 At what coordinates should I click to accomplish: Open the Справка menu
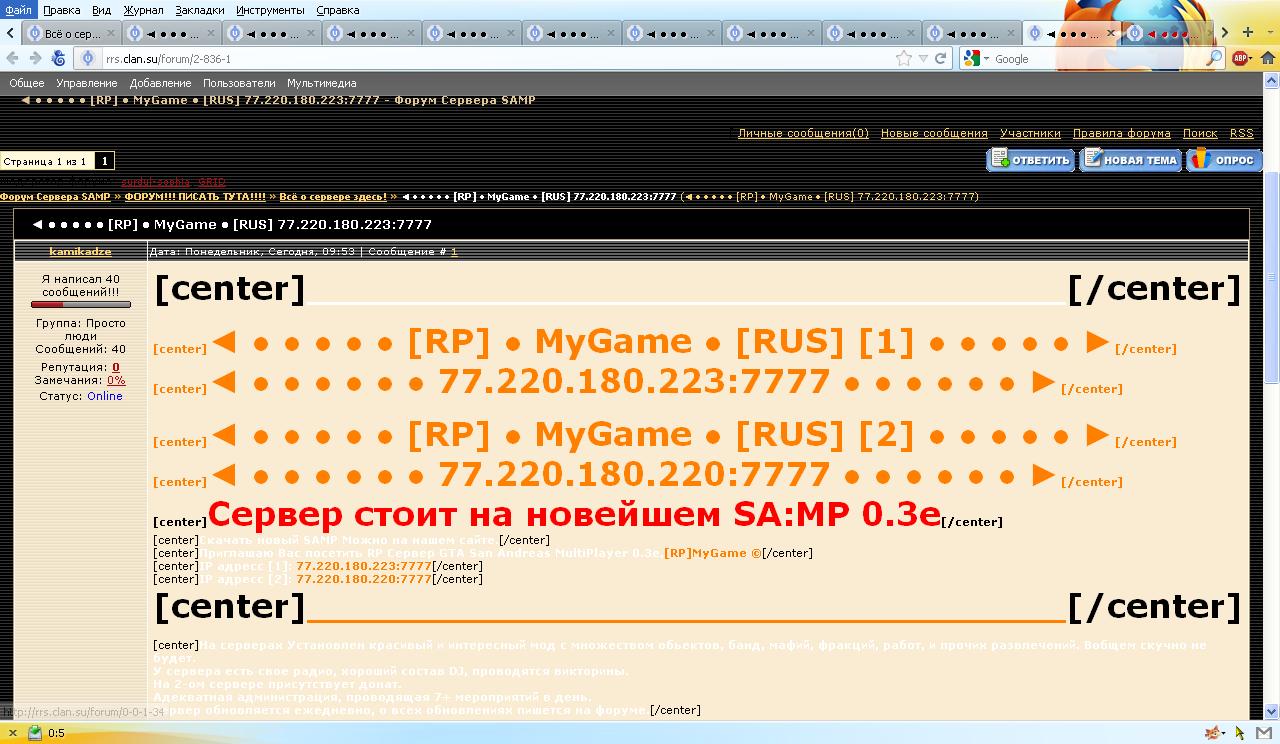(337, 10)
